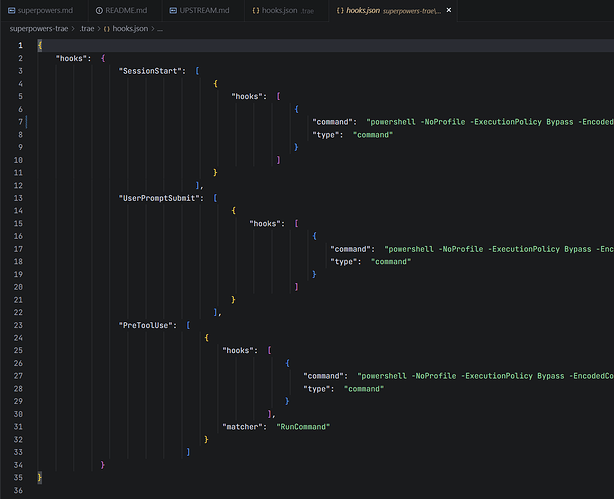Click the README.md info icon

click(99, 11)
